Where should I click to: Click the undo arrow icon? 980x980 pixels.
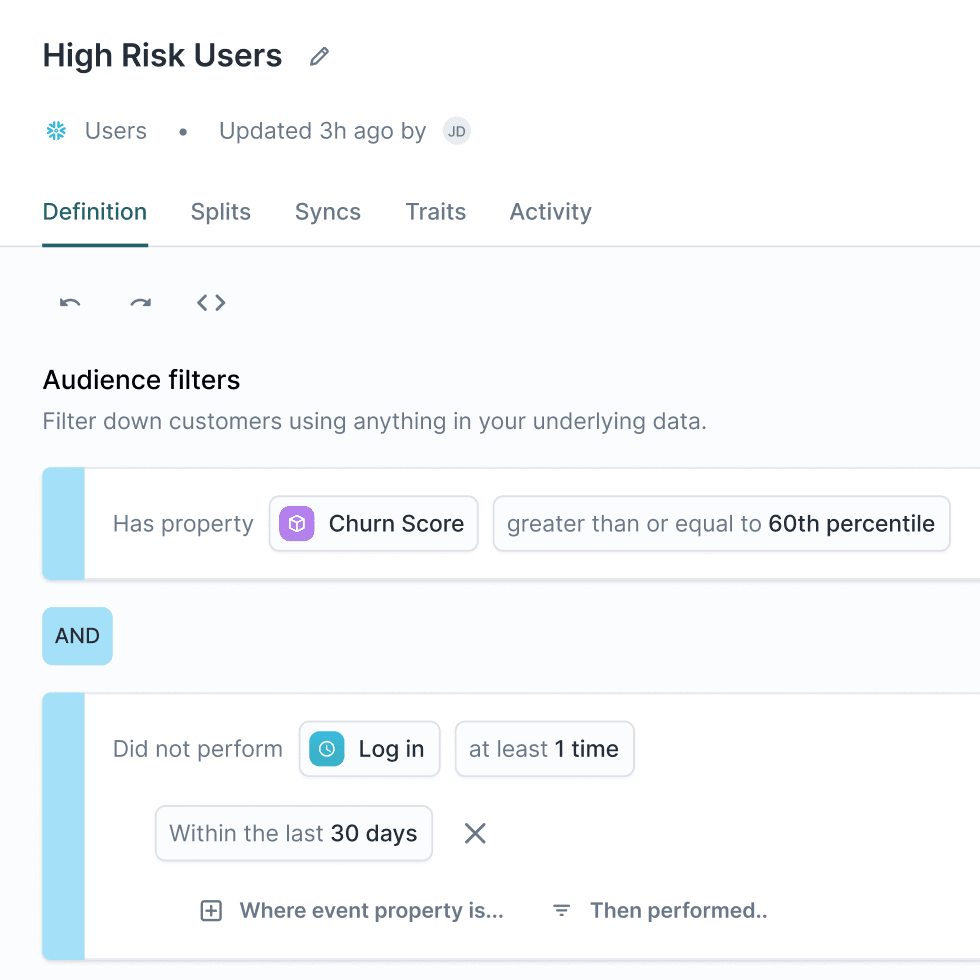click(x=70, y=303)
